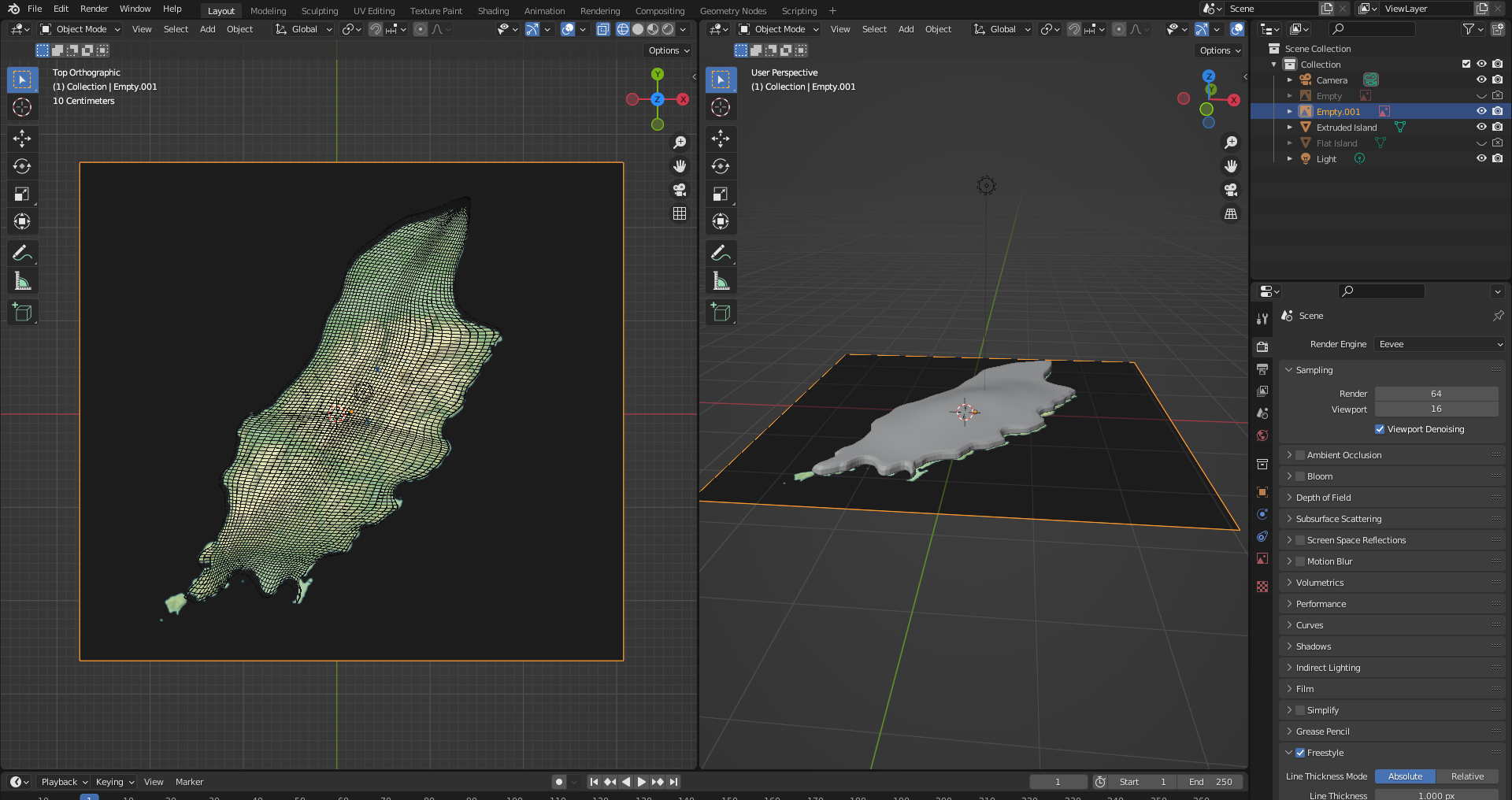The image size is (1512, 800).
Task: Expand the Camera item in the outliner
Action: pyautogui.click(x=1289, y=80)
